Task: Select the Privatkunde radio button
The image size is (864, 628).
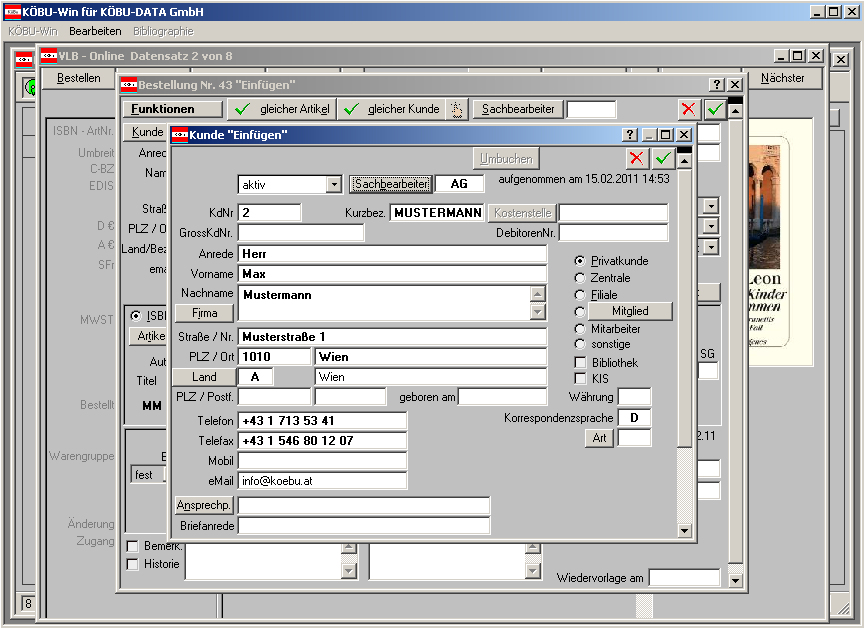Action: coord(580,261)
